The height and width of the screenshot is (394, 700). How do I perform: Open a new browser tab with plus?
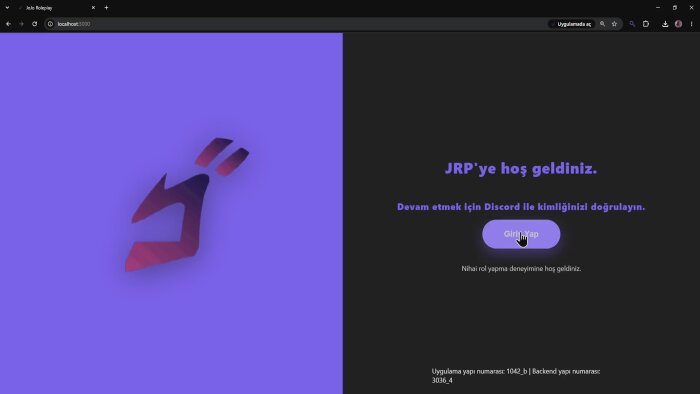tap(106, 8)
